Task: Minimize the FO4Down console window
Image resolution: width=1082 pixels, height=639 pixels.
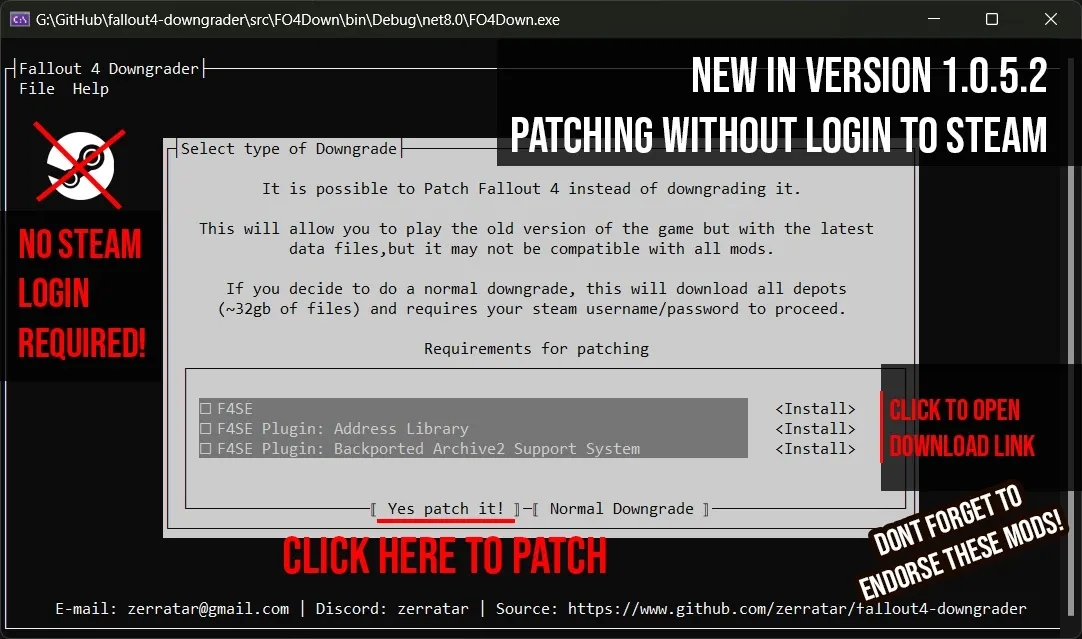Action: click(934, 19)
